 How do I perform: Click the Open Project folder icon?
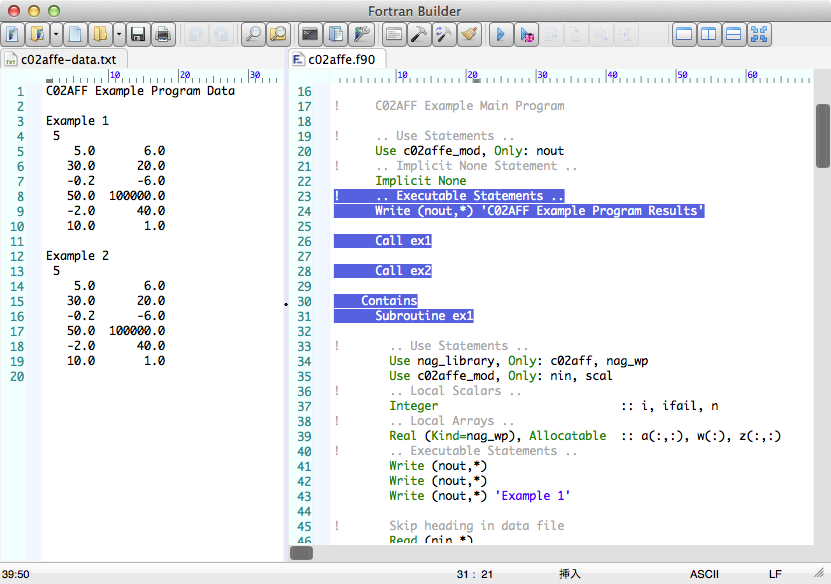coord(37,35)
